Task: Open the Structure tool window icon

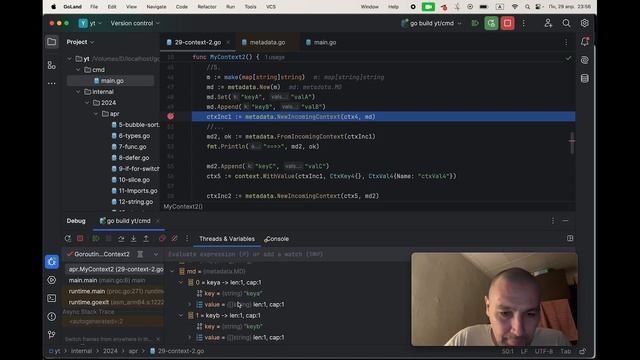Action: [52, 65]
